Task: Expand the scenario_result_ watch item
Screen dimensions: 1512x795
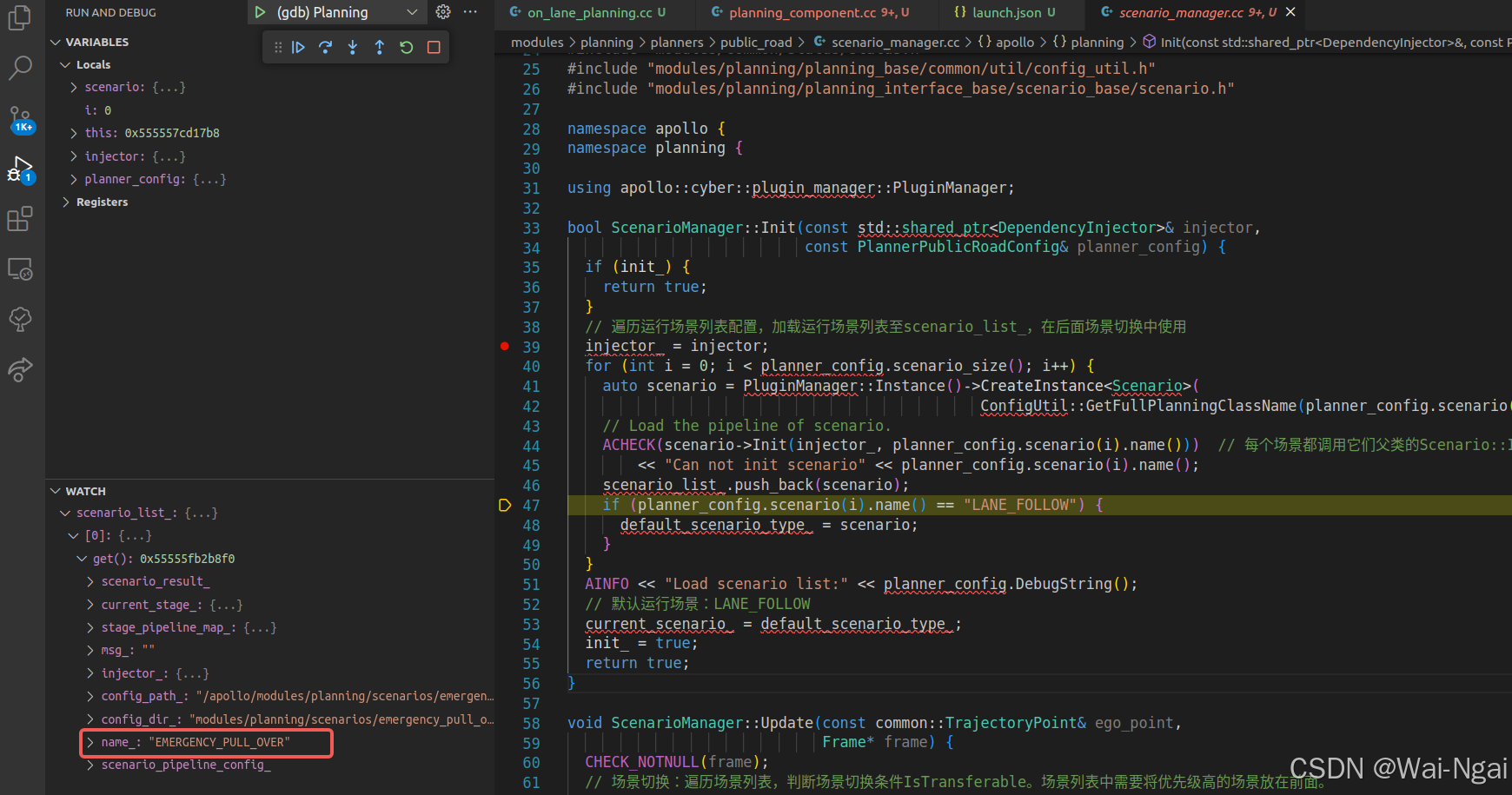Action: (x=90, y=581)
